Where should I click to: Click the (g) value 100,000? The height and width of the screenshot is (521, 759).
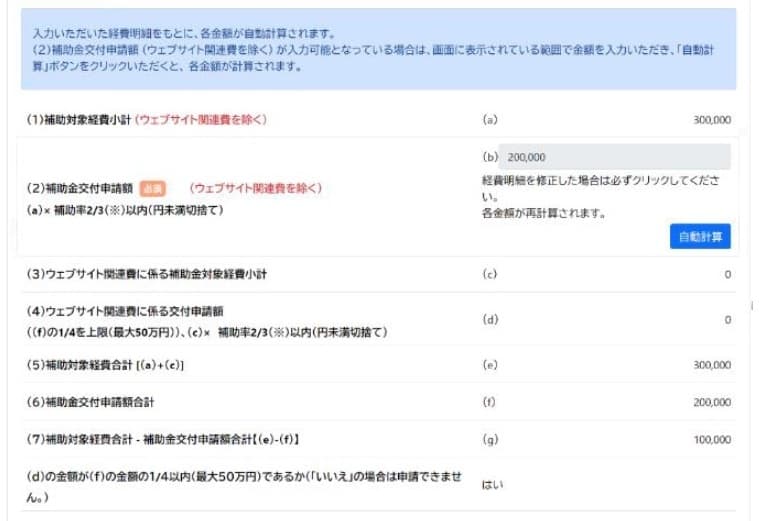coord(712,439)
